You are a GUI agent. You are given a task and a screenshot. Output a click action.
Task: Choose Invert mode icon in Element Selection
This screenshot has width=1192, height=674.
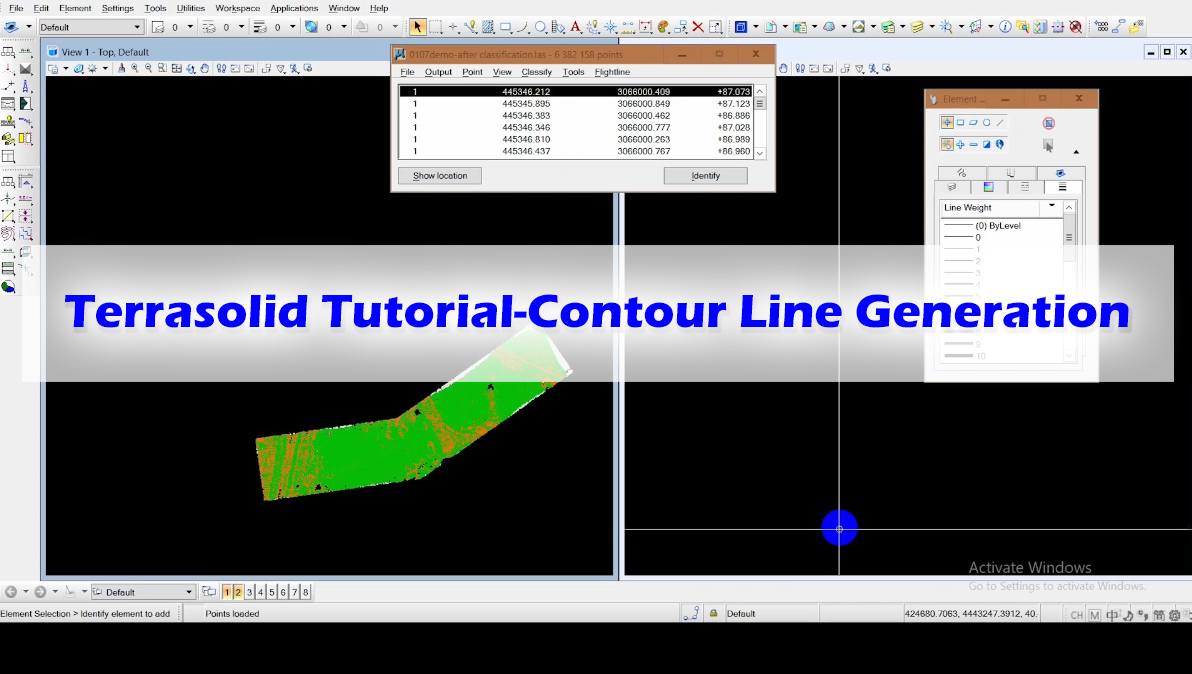point(987,144)
